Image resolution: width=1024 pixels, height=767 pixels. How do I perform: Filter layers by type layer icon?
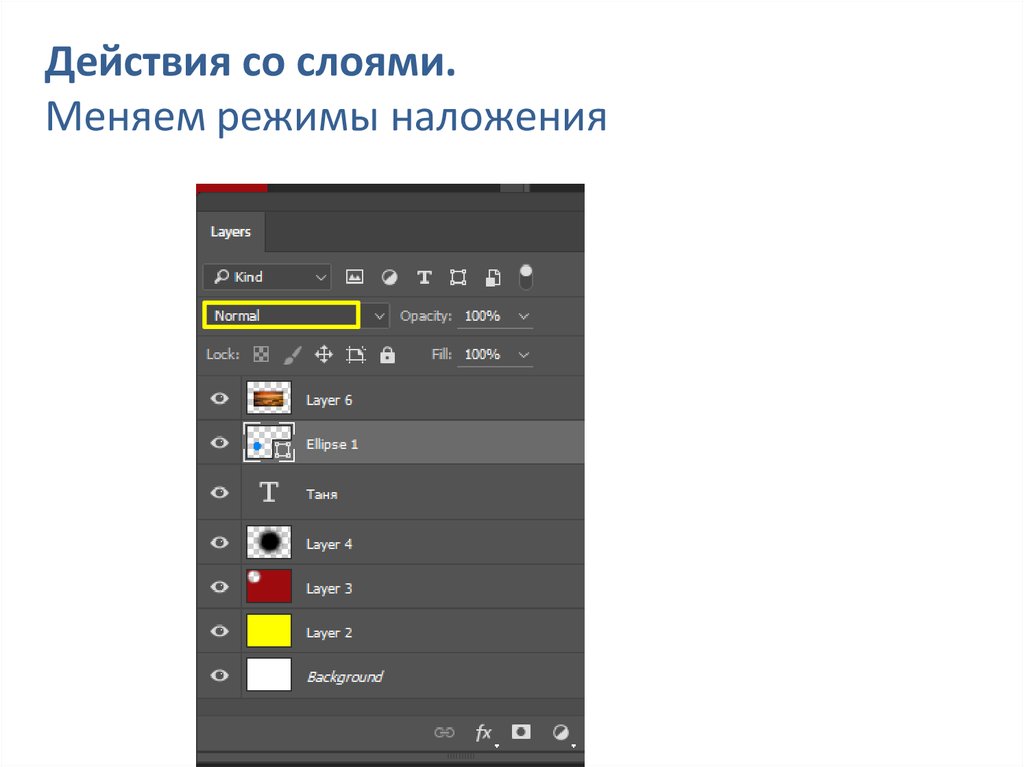pos(424,277)
